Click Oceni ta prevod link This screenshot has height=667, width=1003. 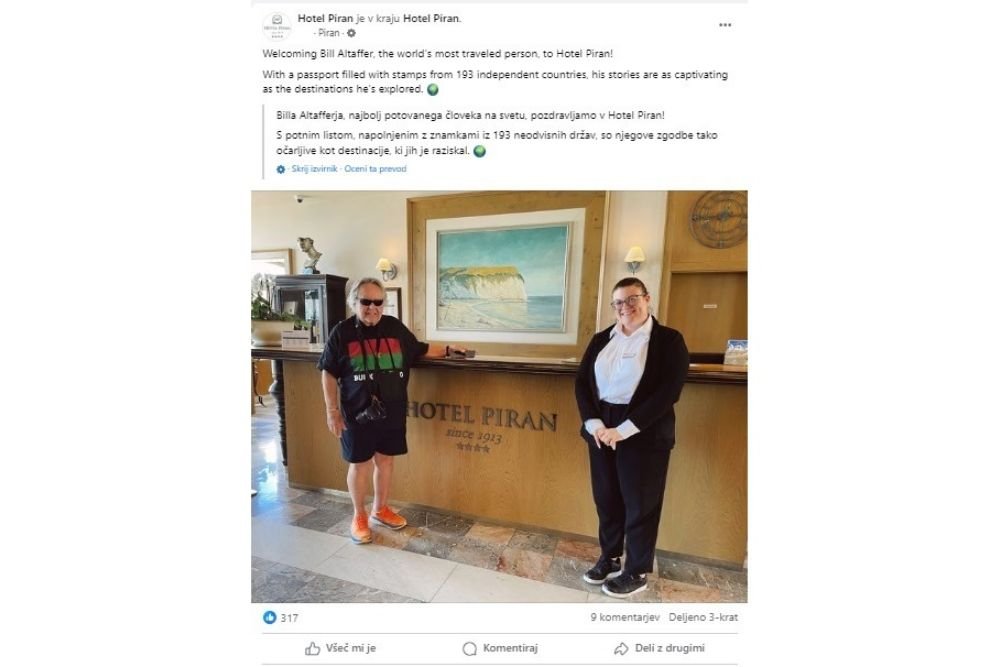[x=375, y=169]
